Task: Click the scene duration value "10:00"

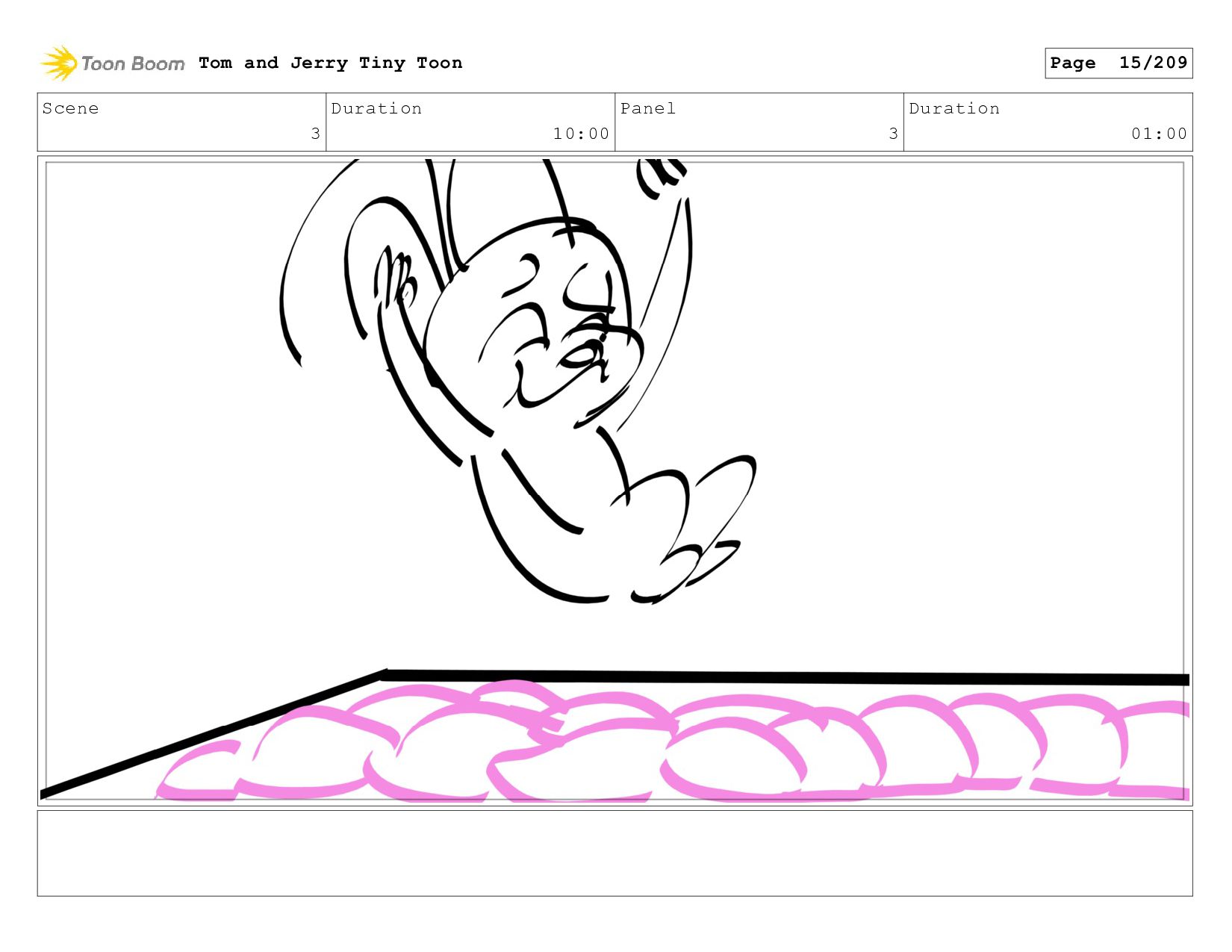Action: 581,134
